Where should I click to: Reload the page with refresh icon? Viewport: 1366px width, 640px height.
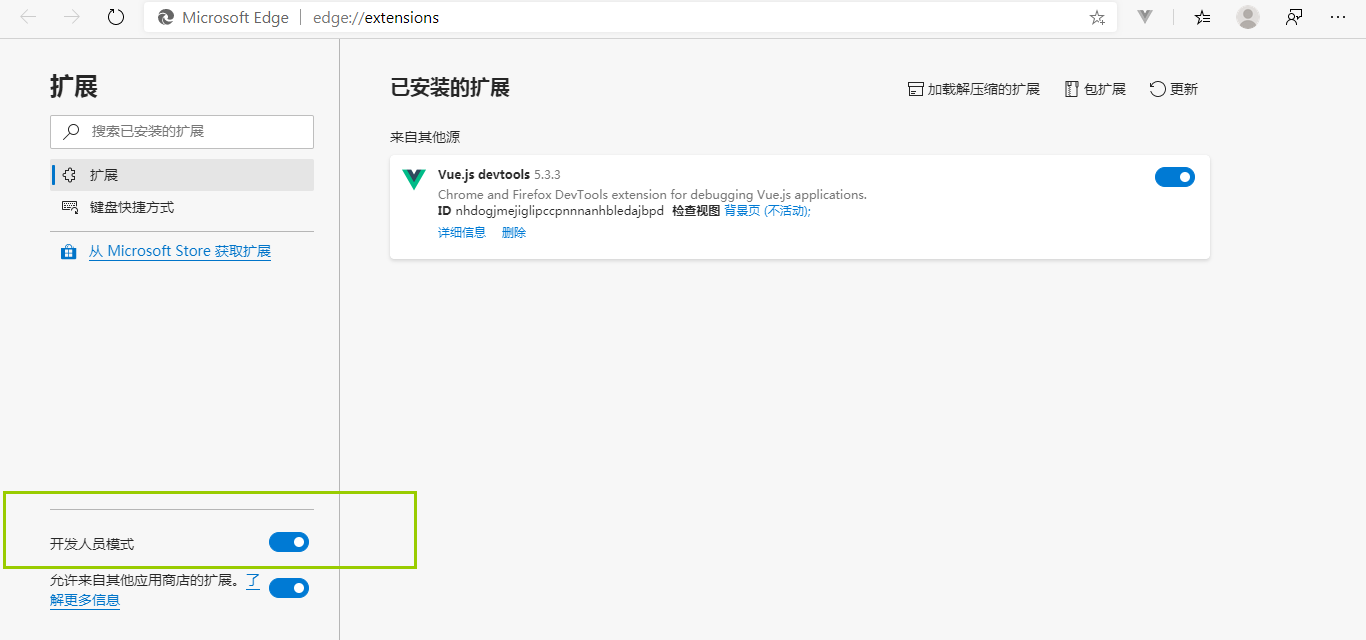tap(116, 17)
